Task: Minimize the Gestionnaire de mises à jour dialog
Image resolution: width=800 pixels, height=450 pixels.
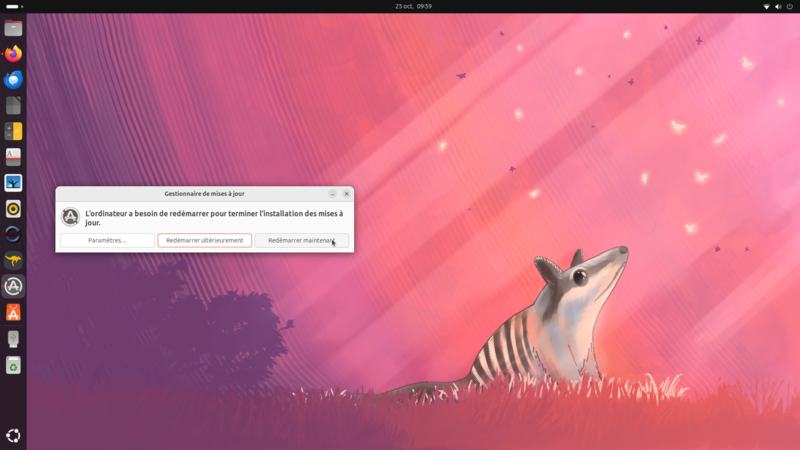Action: click(332, 194)
